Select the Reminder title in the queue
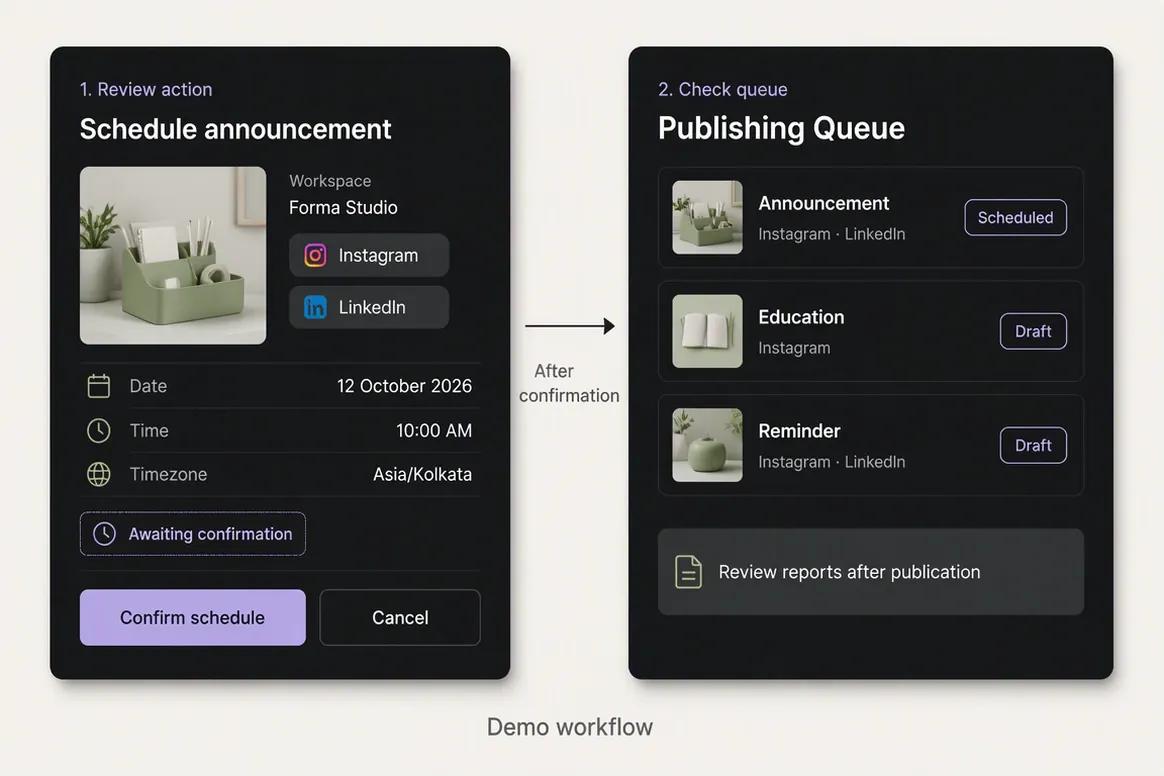1164x776 pixels. click(800, 431)
